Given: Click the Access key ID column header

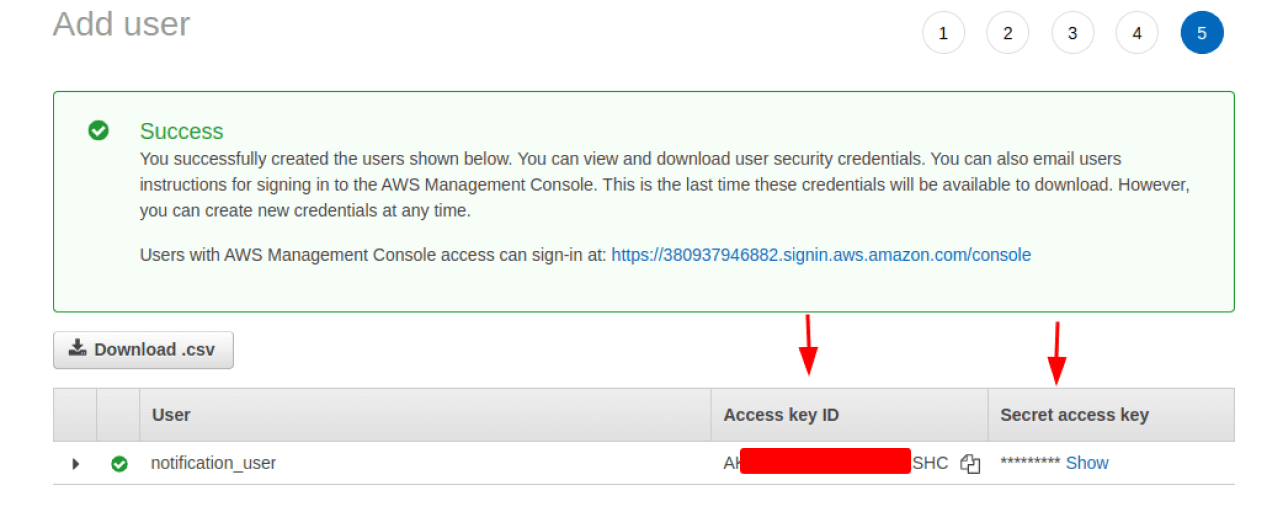Looking at the screenshot, I should pyautogui.click(x=781, y=414).
